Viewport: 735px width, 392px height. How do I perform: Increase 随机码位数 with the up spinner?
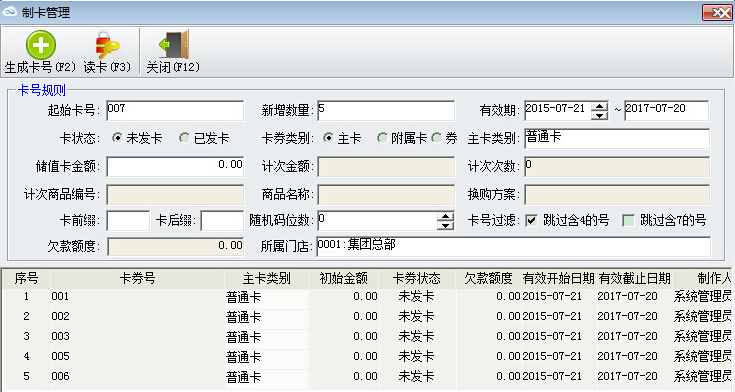click(x=445, y=217)
